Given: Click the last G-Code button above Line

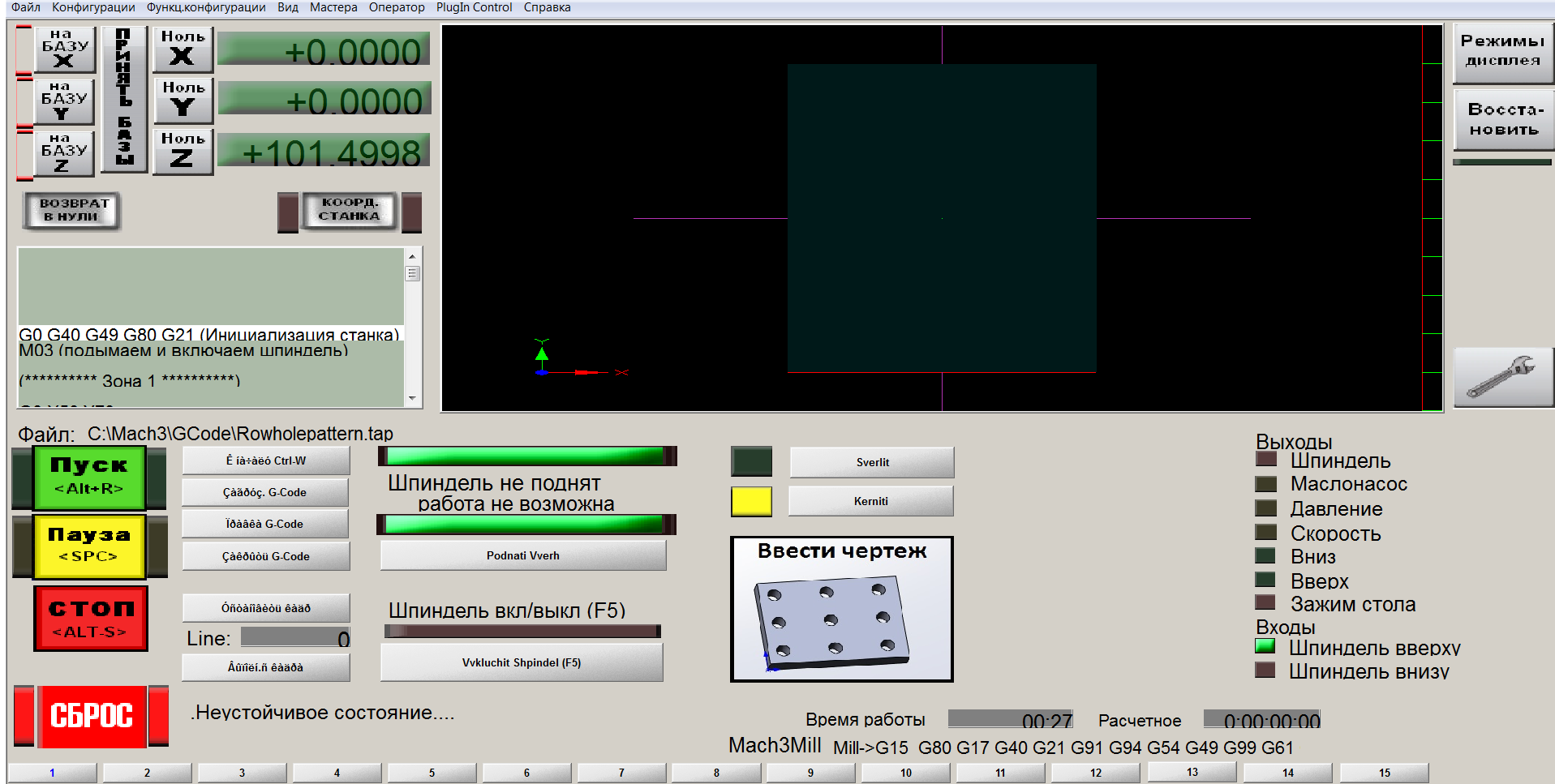Looking at the screenshot, I should pos(266,556).
